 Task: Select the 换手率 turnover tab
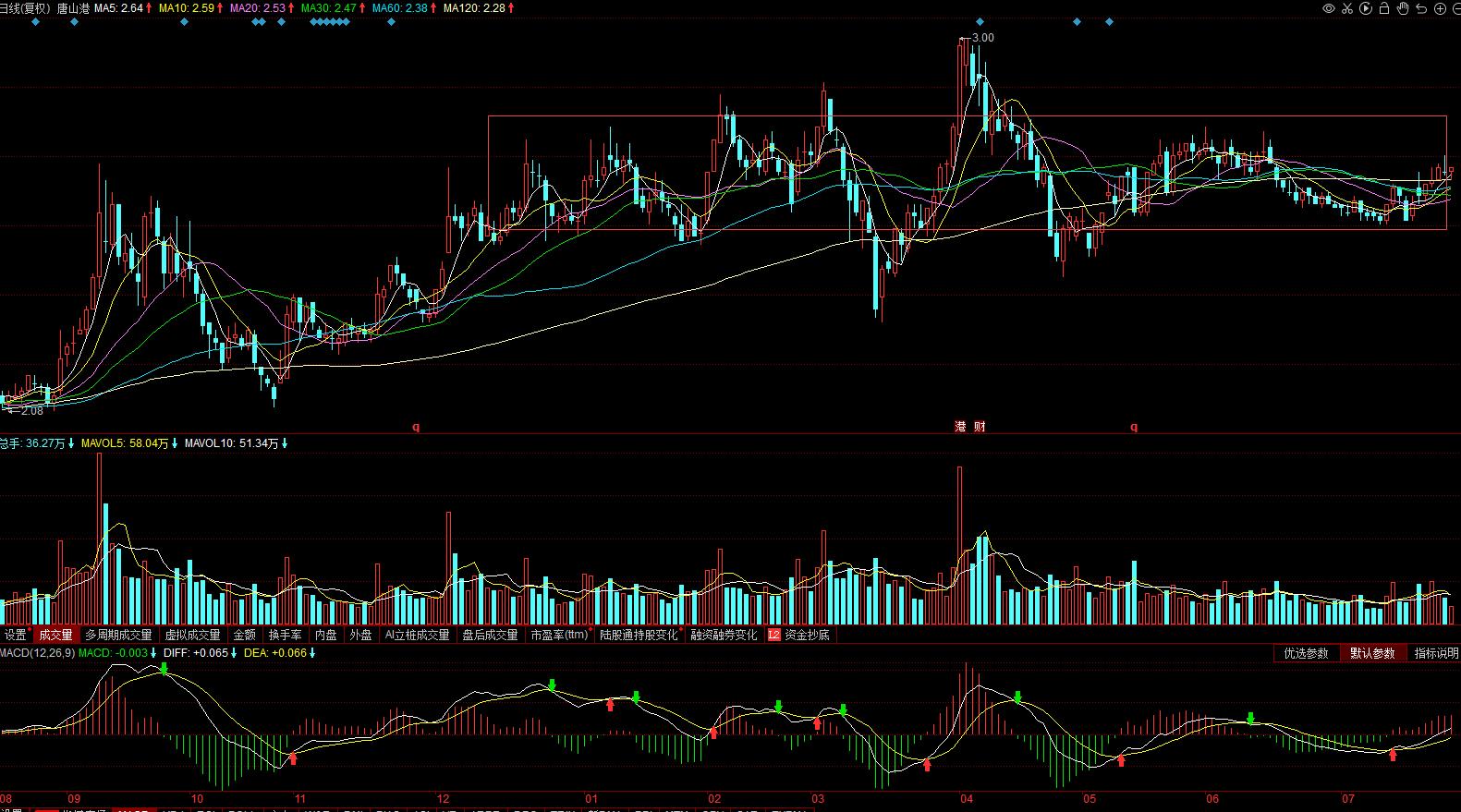286,635
